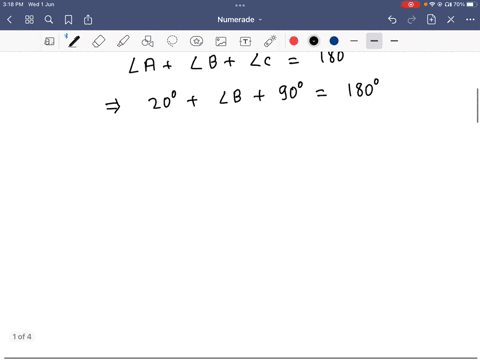
Task: Open the share export icon
Action: 88,20
